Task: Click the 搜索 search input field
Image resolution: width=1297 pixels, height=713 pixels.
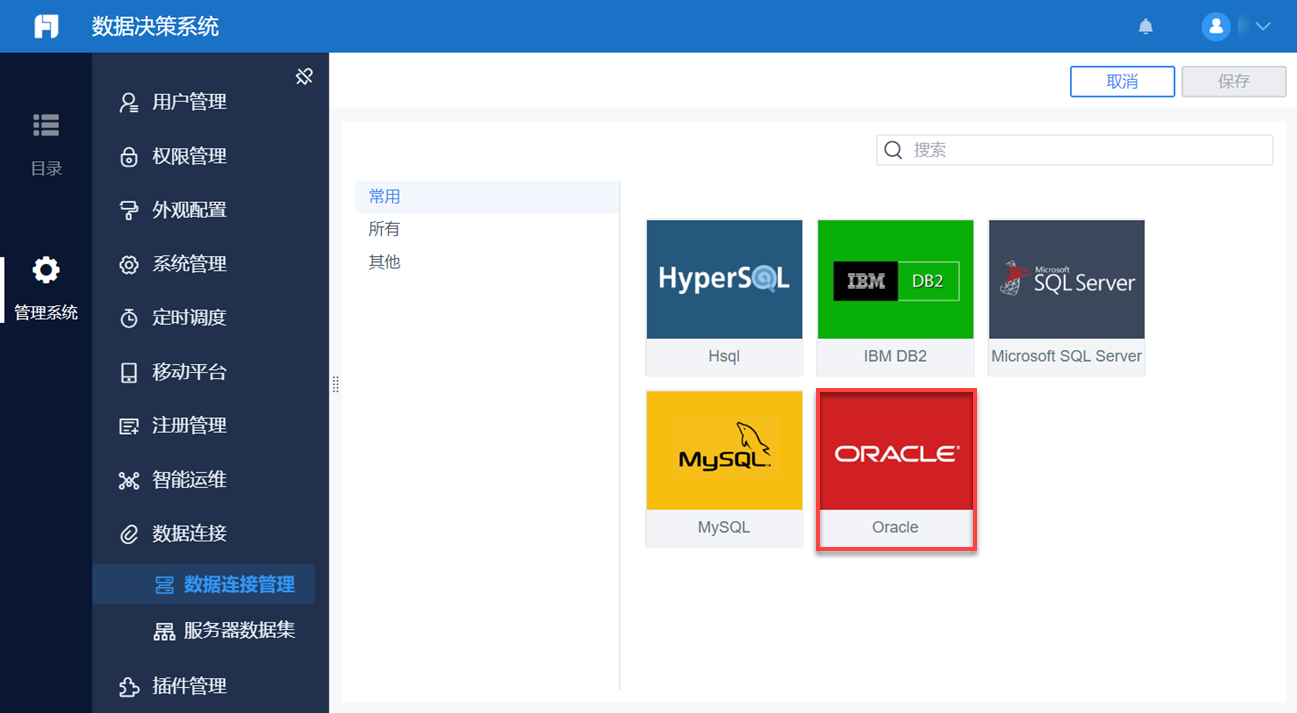Action: (1075, 150)
